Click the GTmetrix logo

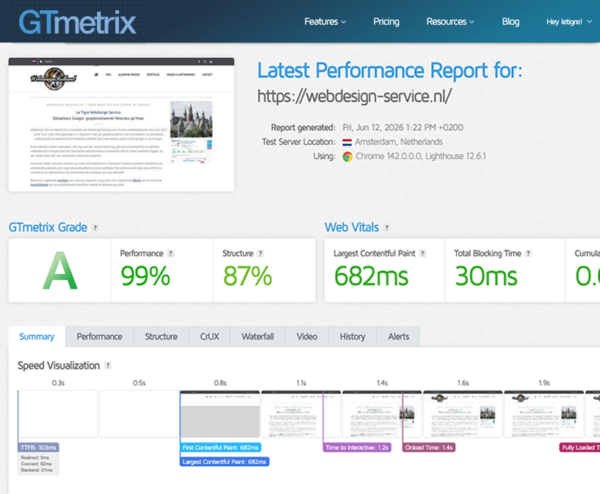click(x=77, y=22)
